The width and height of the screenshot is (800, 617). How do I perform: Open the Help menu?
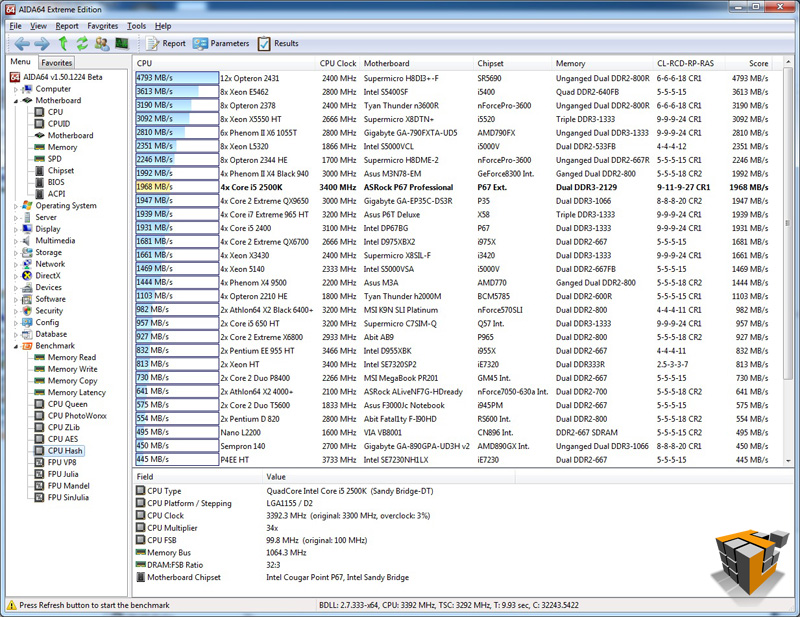tap(163, 26)
